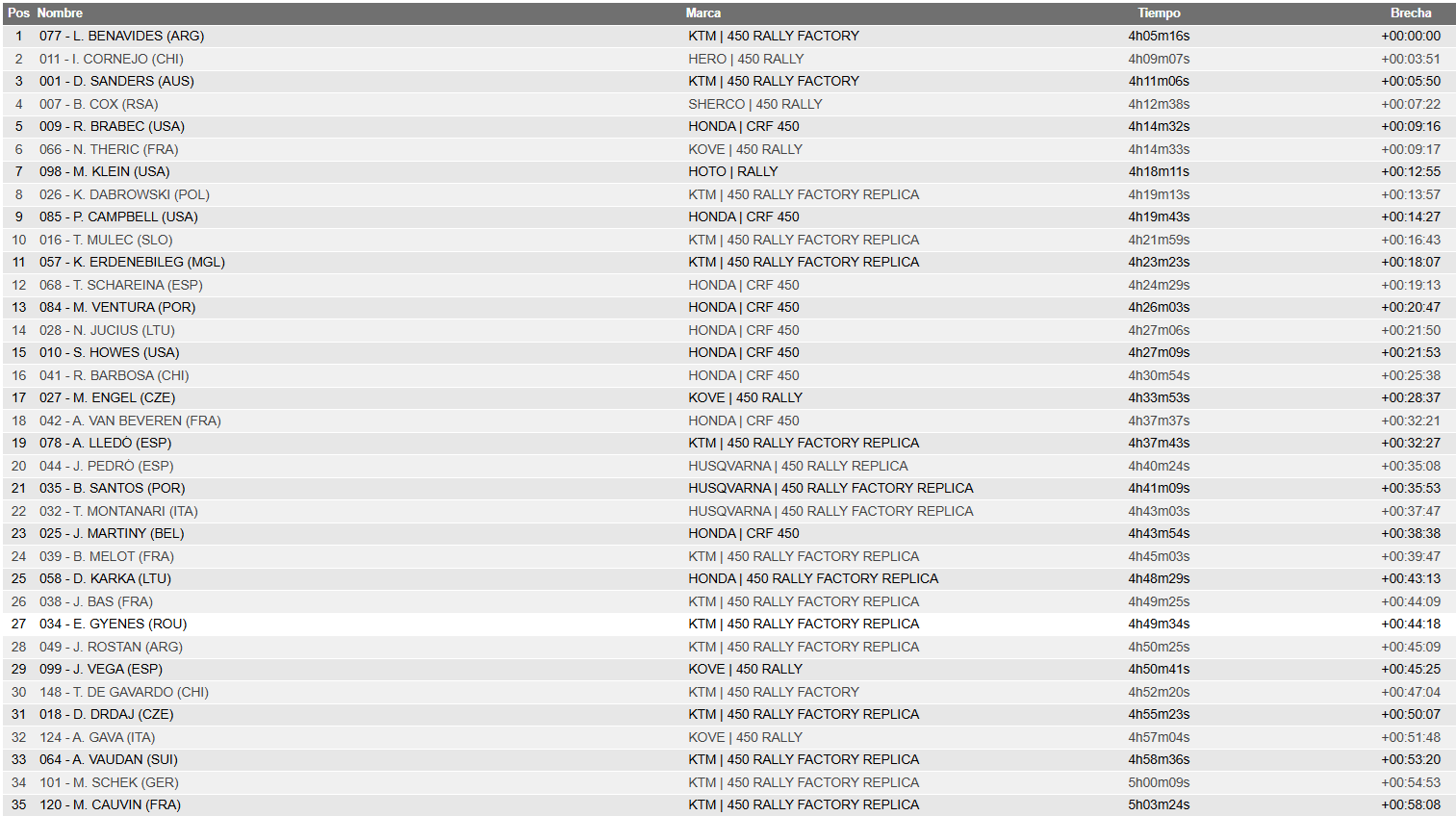Click the HERO | 450 RALLY brand cell
The height and width of the screenshot is (816, 1456).
coord(746,59)
